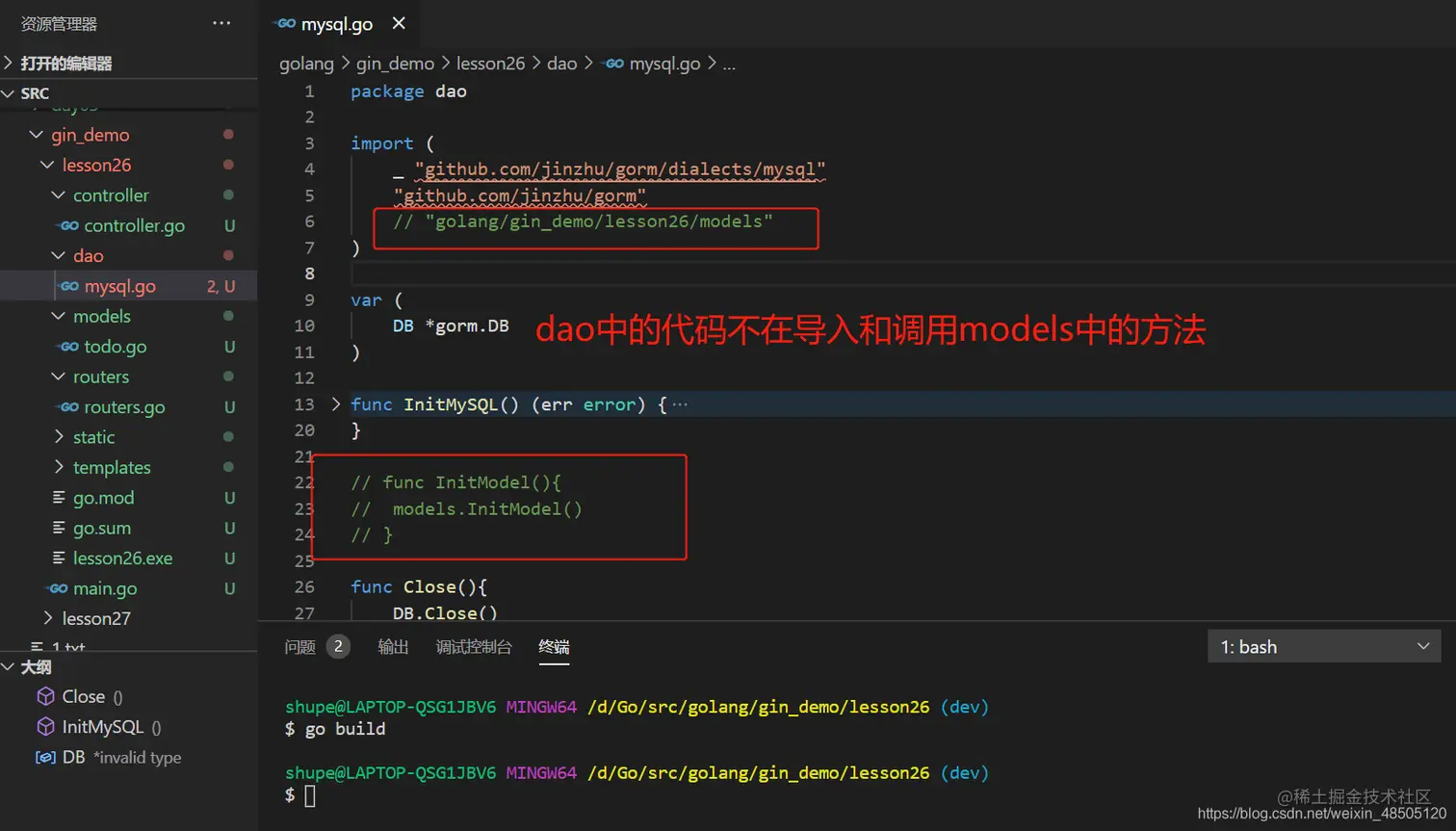Image resolution: width=1456 pixels, height=831 pixels.
Task: Click golang in the breadcrumb
Action: tap(306, 64)
